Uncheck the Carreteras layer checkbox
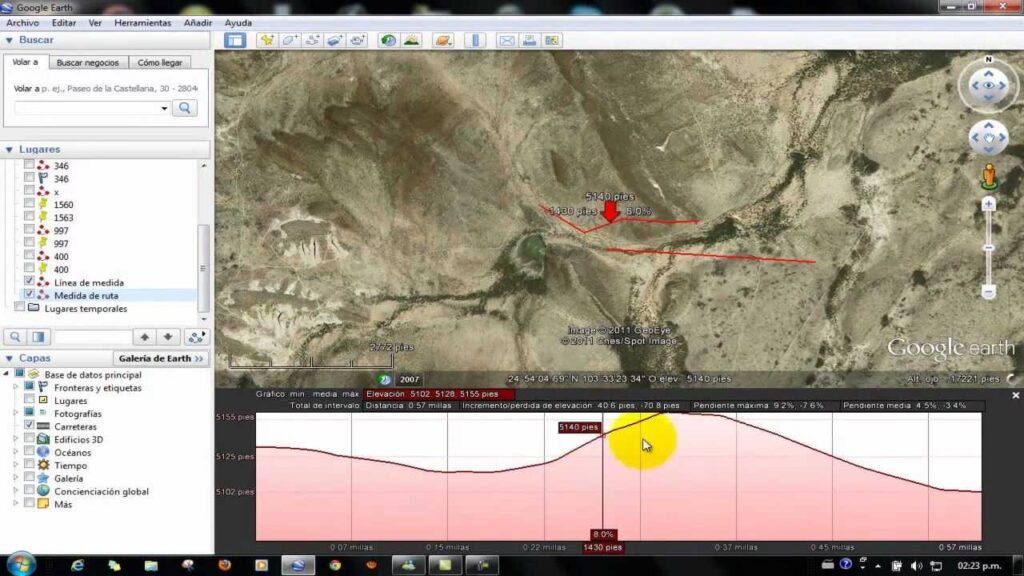This screenshot has height=576, width=1024. coord(29,426)
